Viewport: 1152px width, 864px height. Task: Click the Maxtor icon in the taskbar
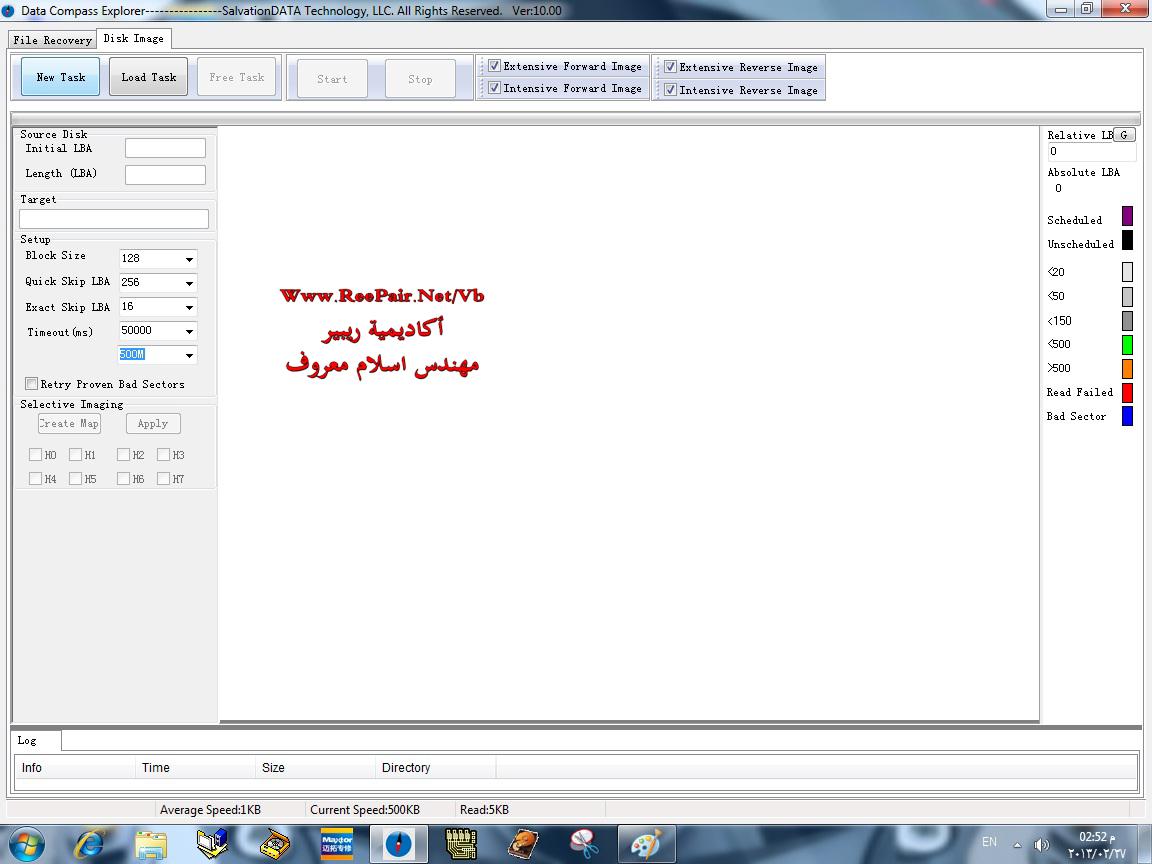[336, 844]
